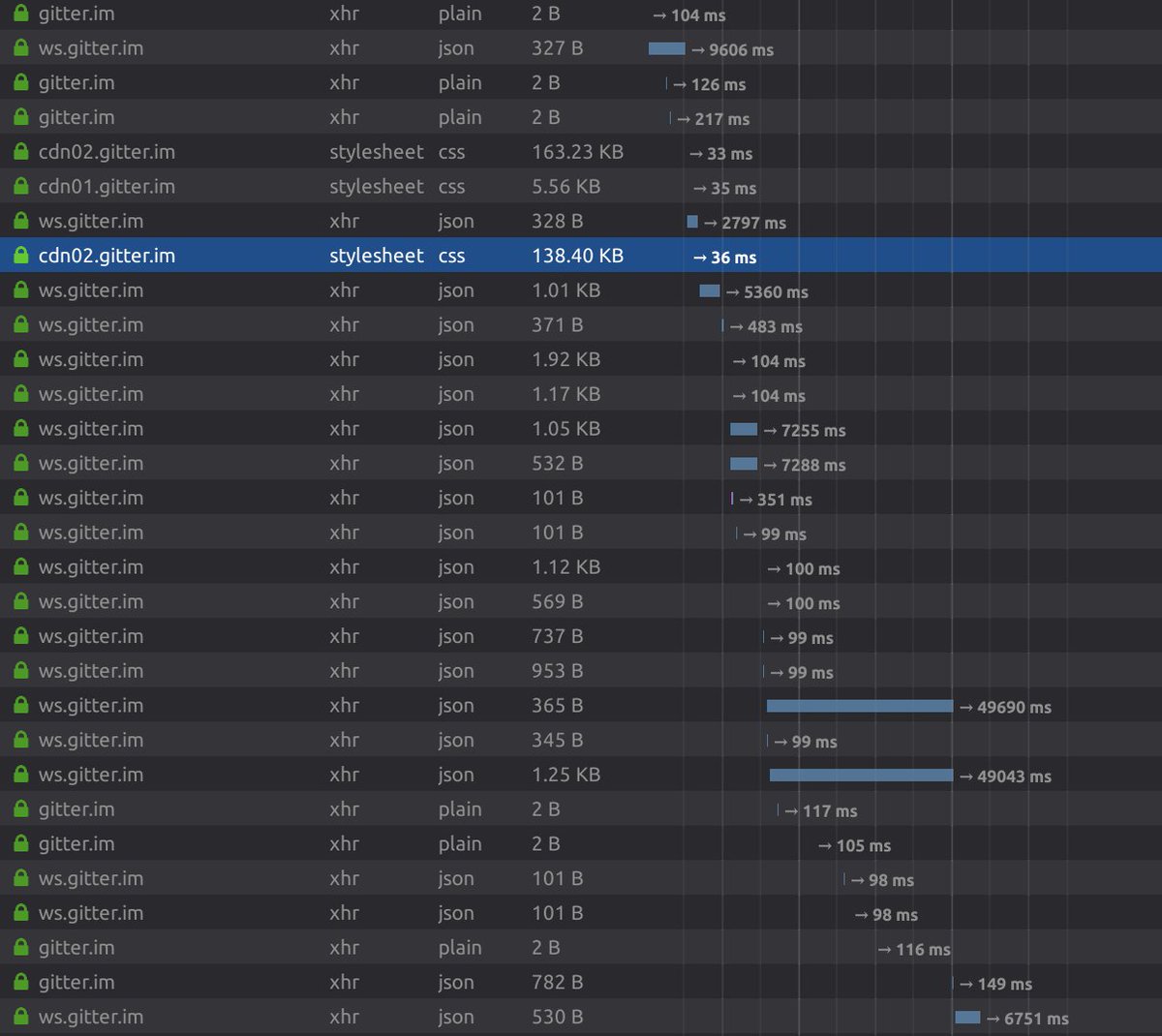Click the small timing bar labeled 2797 ms
Viewport: 1162px width, 1036px height.
(692, 222)
